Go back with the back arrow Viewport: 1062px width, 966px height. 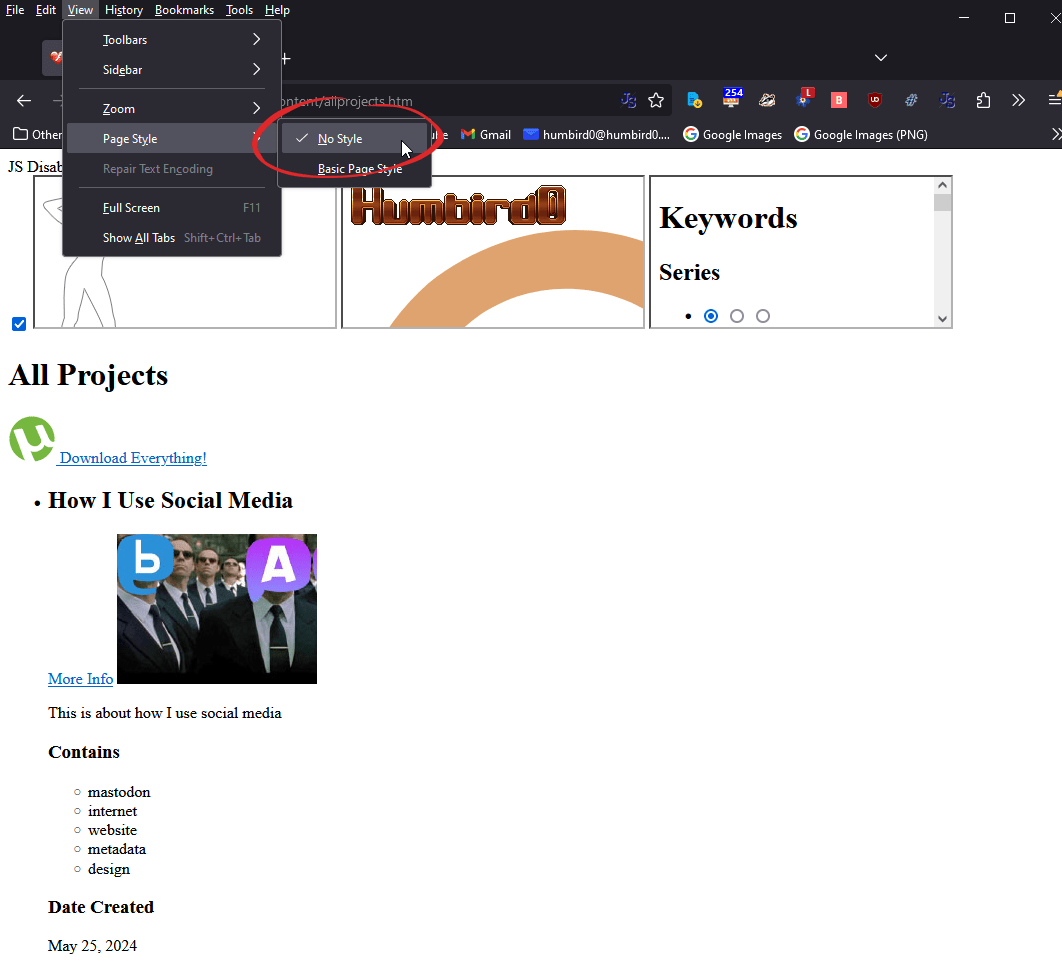pyautogui.click(x=24, y=100)
